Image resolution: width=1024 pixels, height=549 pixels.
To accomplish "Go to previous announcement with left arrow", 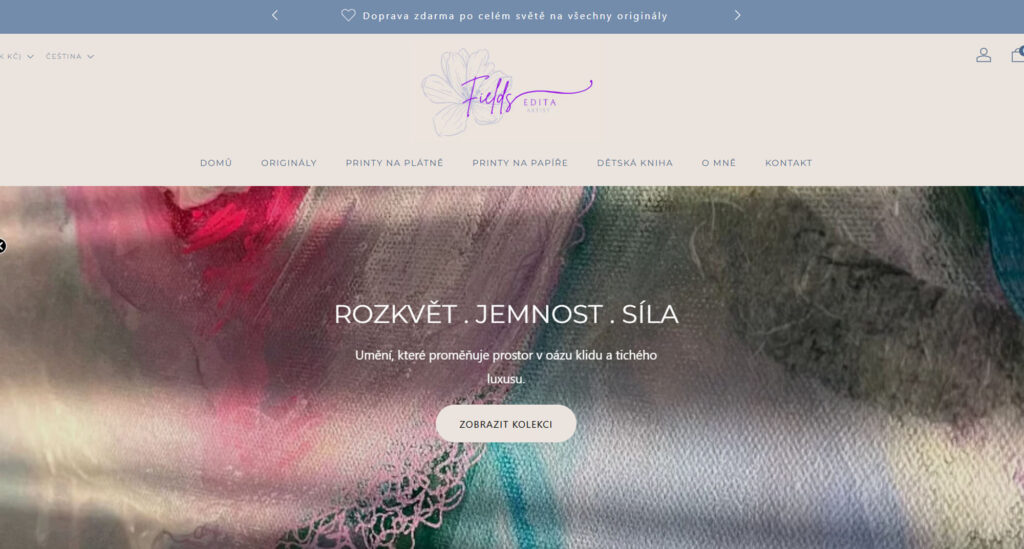I will click(275, 15).
